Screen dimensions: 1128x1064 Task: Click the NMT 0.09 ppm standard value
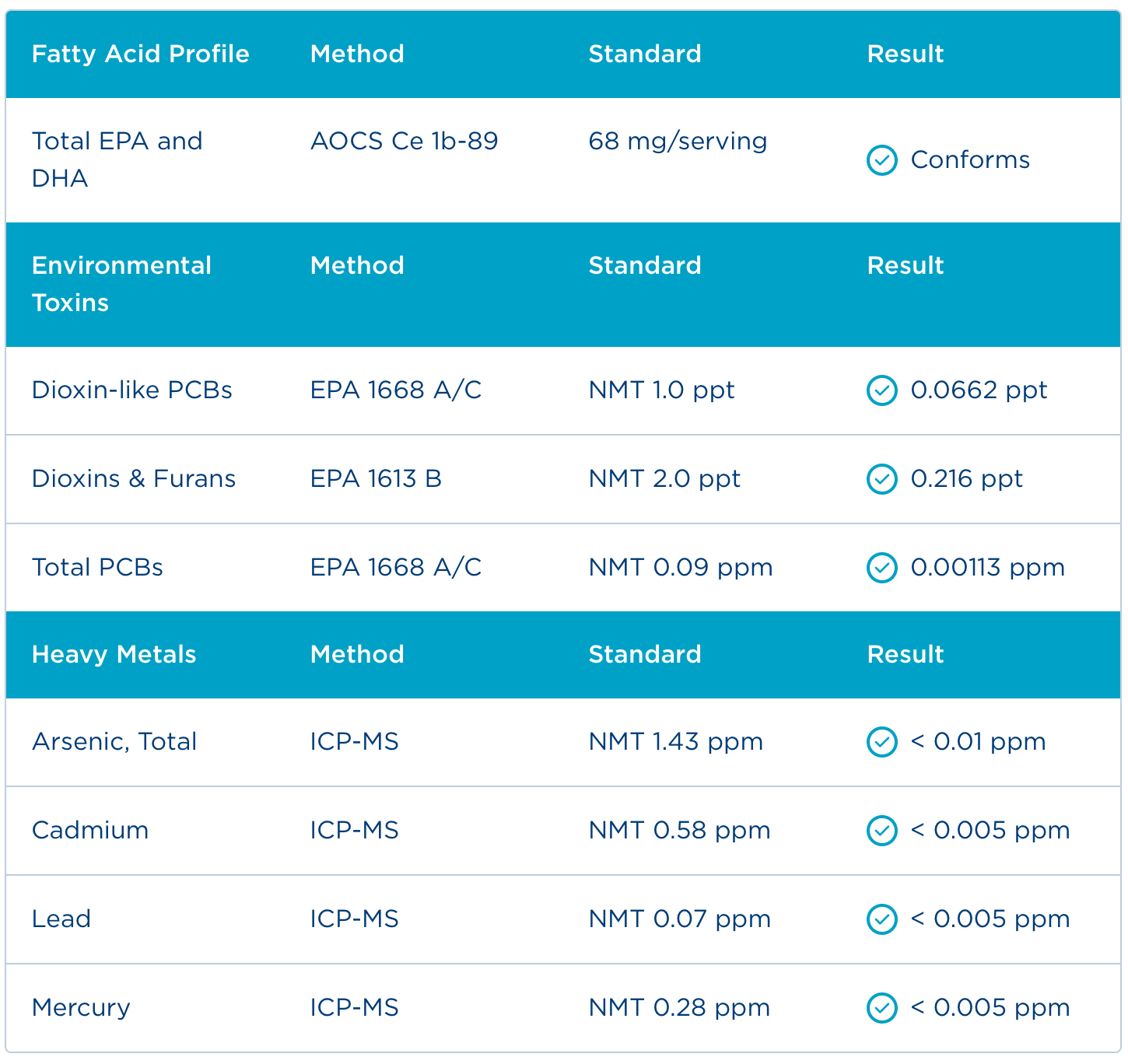(x=681, y=569)
